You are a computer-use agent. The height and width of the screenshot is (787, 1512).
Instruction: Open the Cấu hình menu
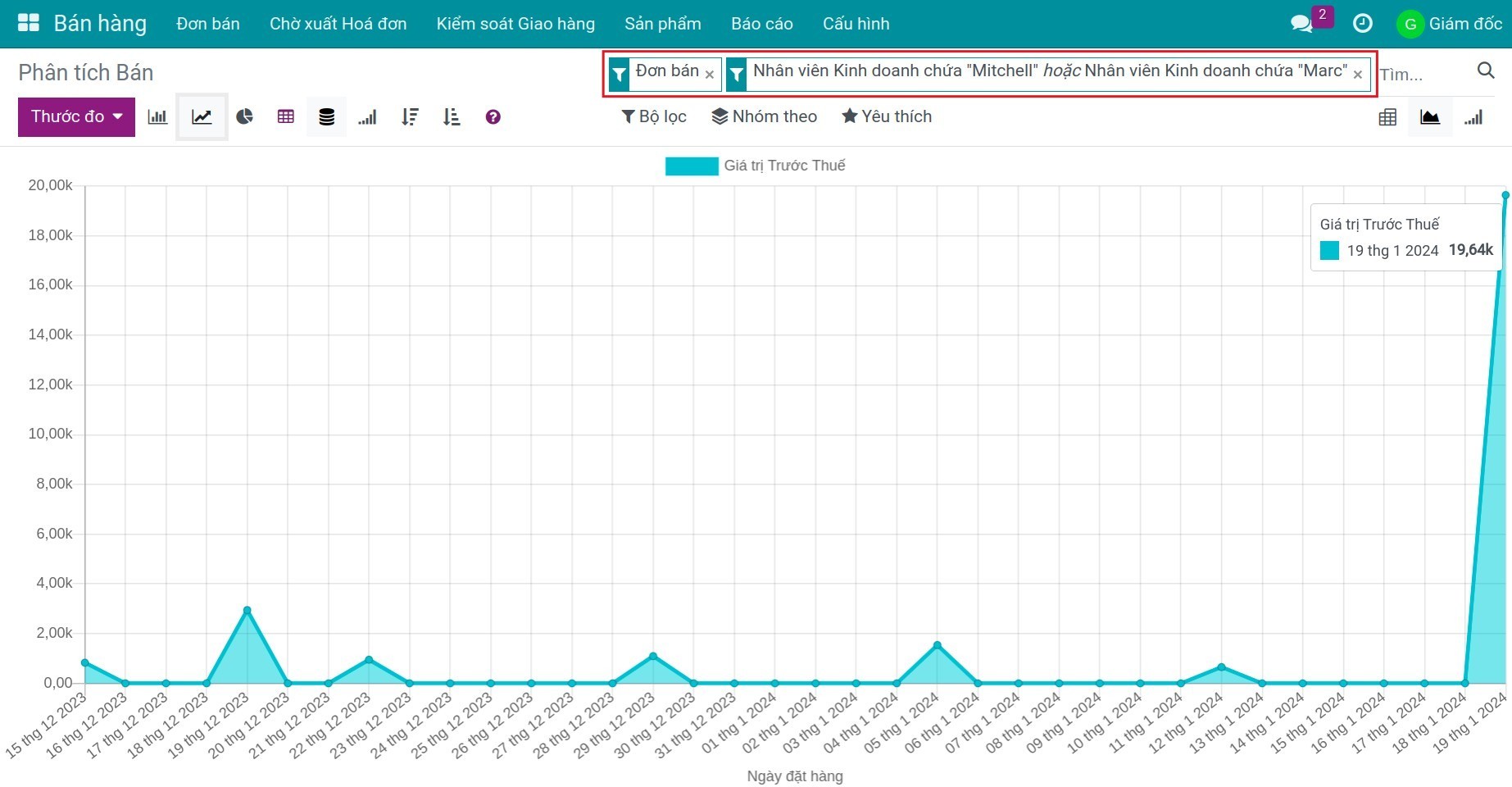coord(856,24)
